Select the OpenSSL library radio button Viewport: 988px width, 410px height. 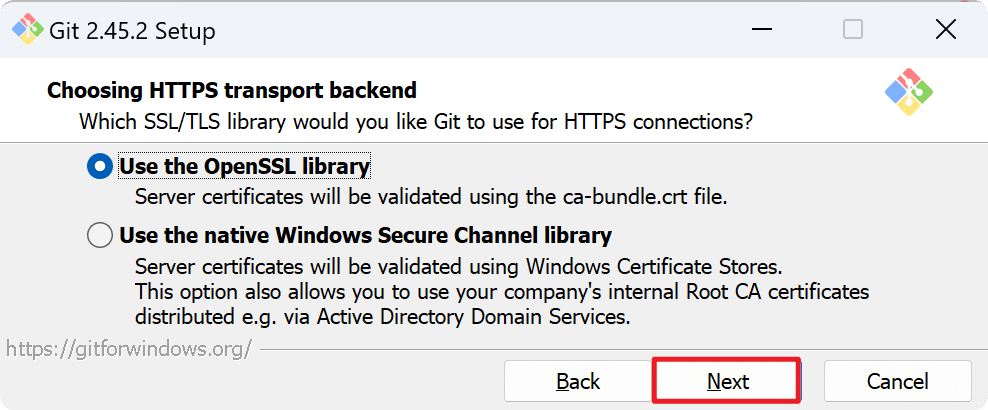(100, 166)
